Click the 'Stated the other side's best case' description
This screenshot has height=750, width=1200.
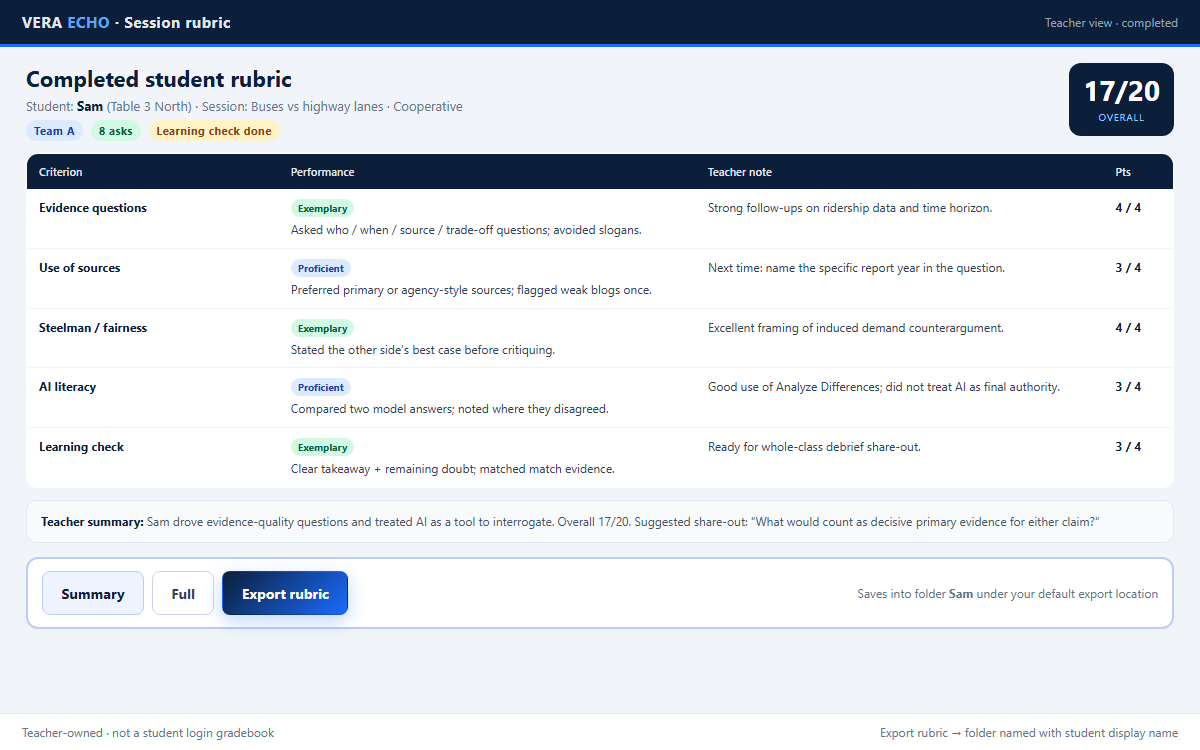point(423,350)
